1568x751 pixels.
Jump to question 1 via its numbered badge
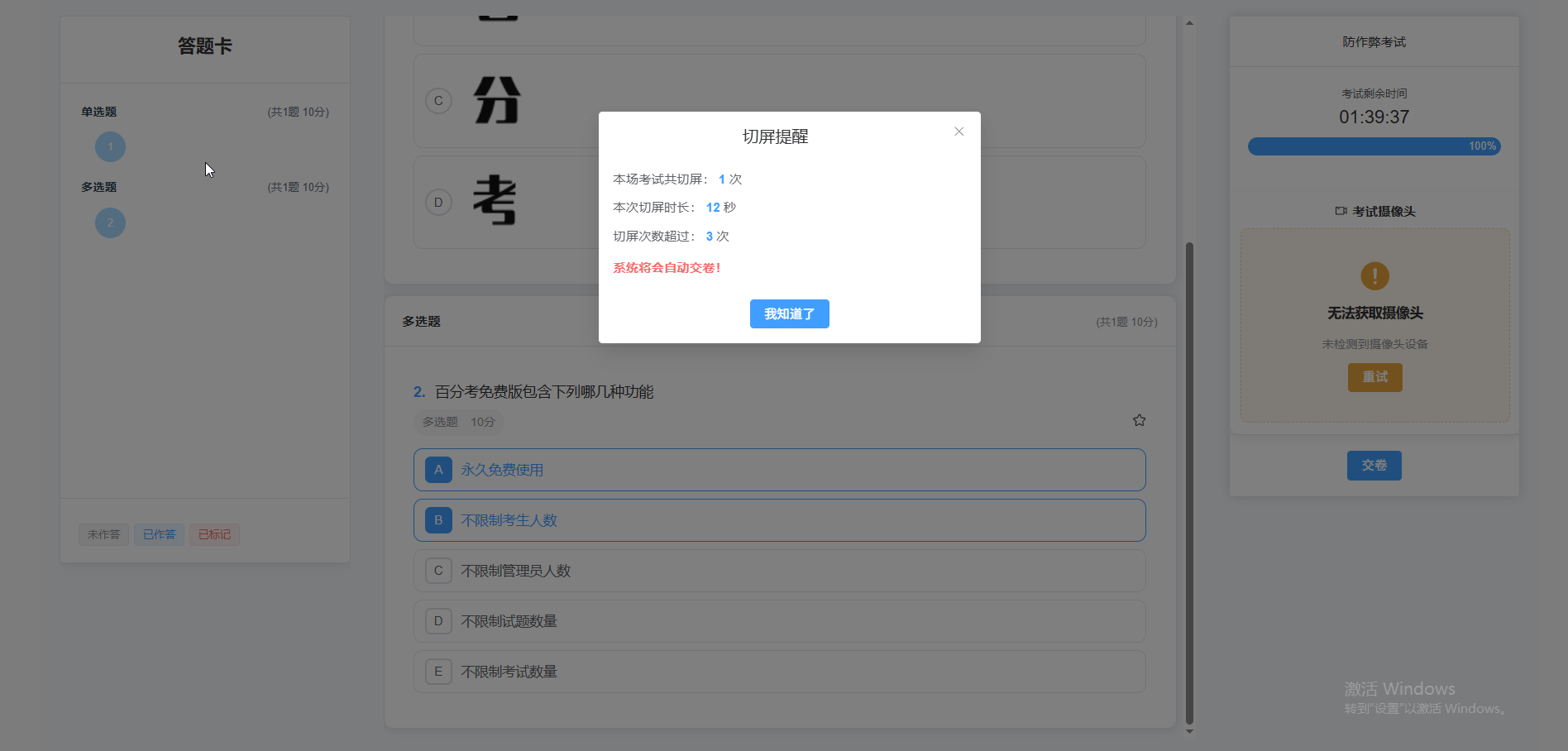pos(110,146)
